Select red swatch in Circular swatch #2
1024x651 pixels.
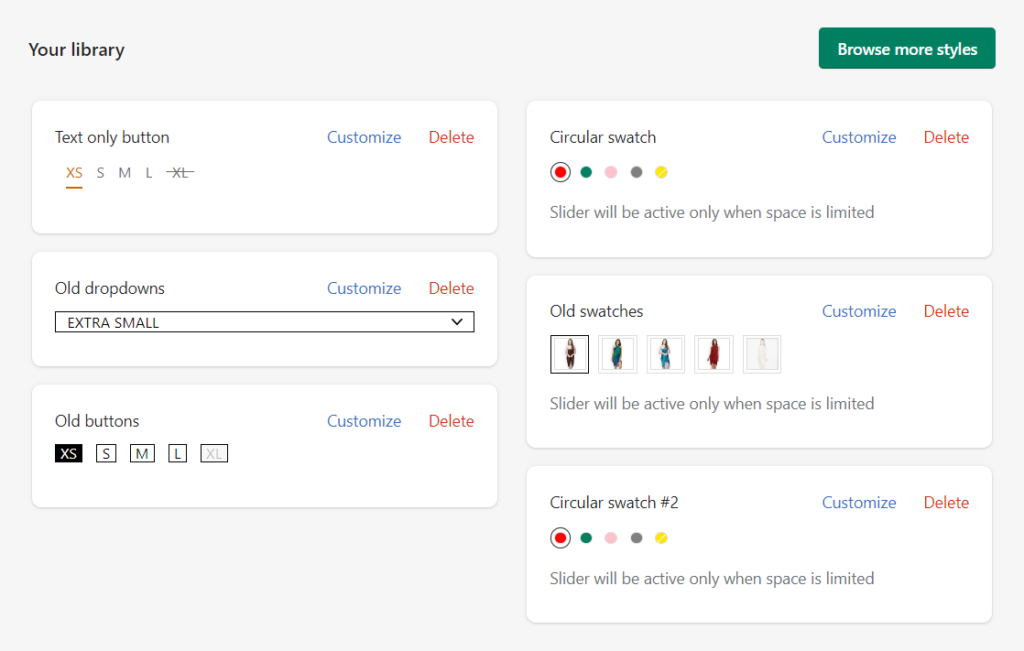(x=560, y=538)
